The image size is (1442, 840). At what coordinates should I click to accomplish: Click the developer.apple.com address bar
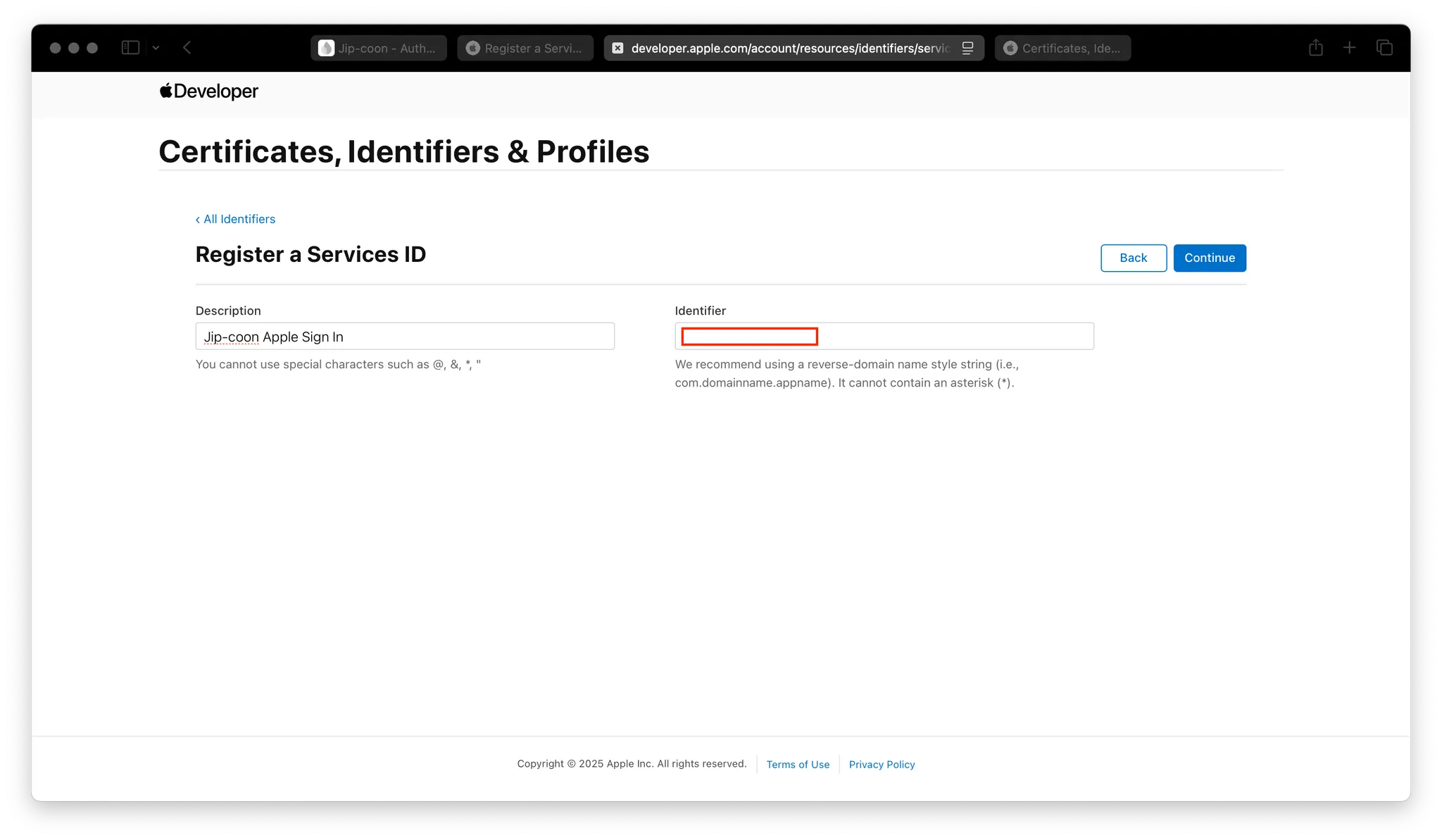tap(789, 48)
